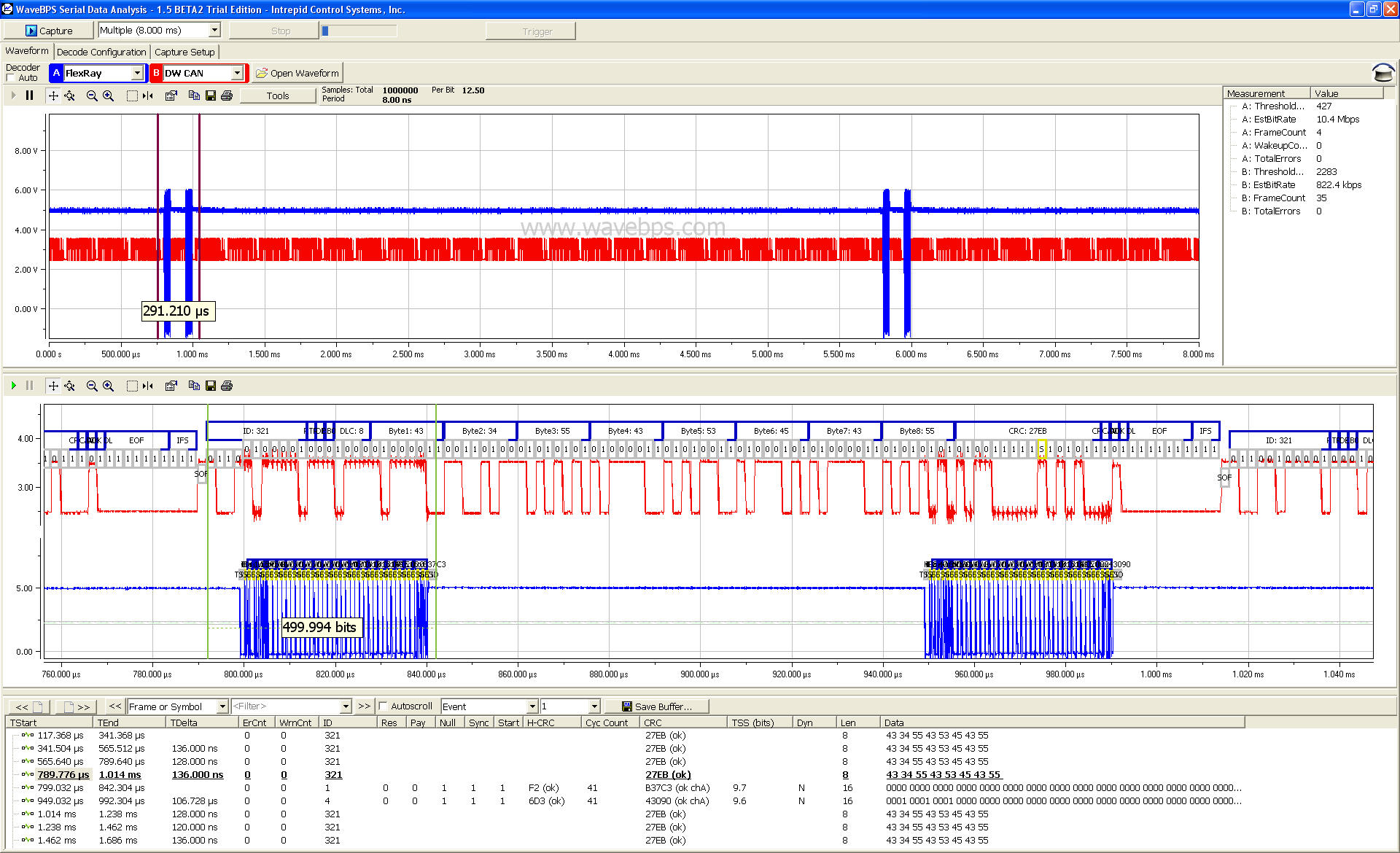Zoom in on the upper waveform
The image size is (1400, 853).
tap(108, 96)
